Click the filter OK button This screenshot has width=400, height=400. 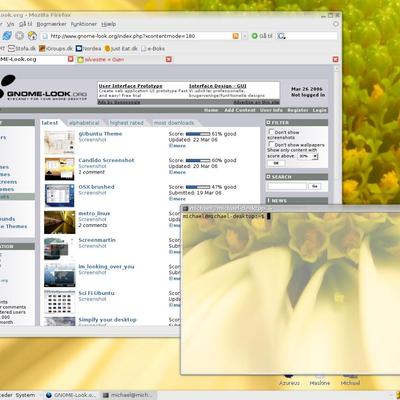pyautogui.click(x=276, y=163)
